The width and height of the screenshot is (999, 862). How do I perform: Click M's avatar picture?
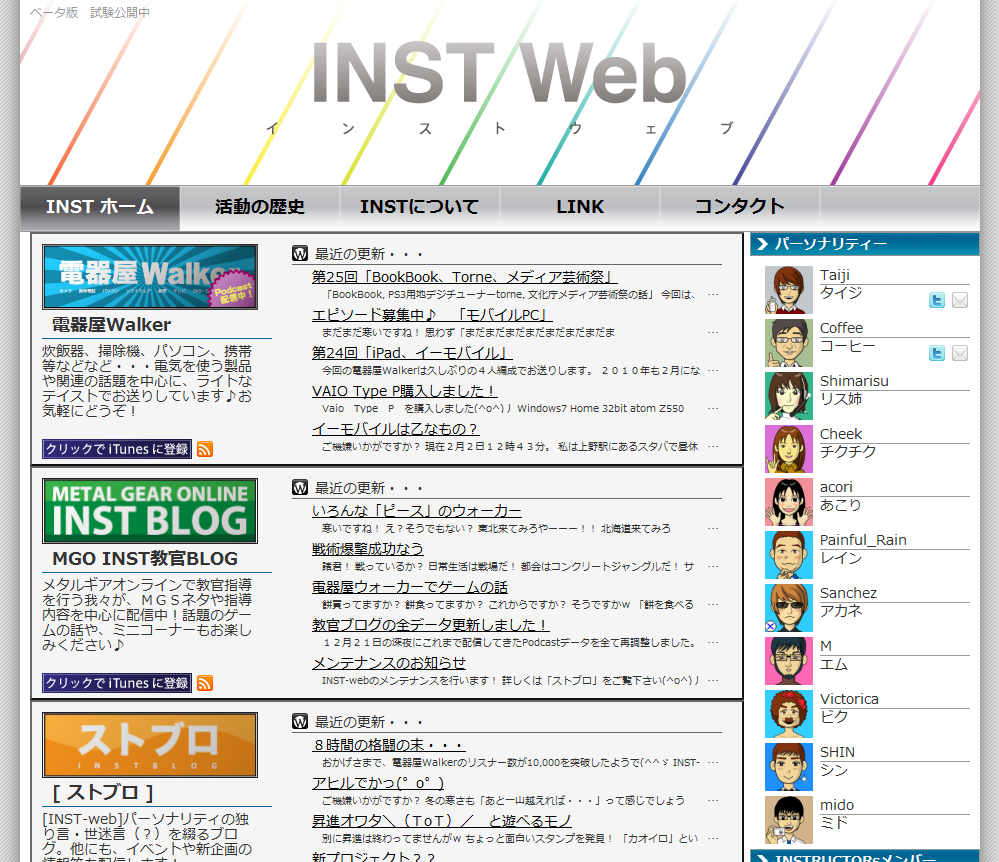pyautogui.click(x=789, y=661)
